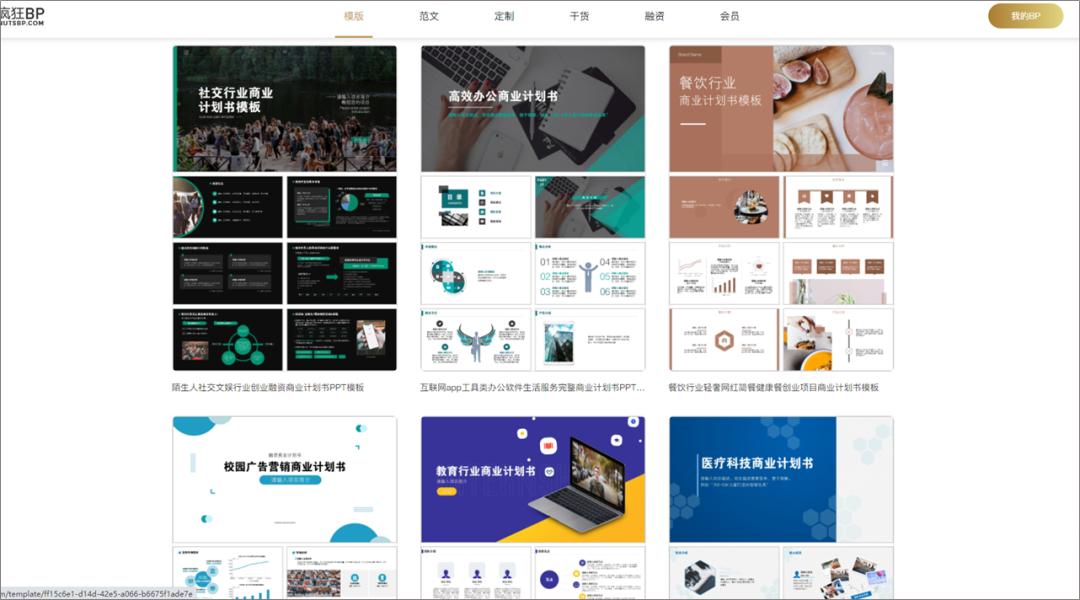Click the 高效办公商业计划书 cover thumbnail

(533, 106)
